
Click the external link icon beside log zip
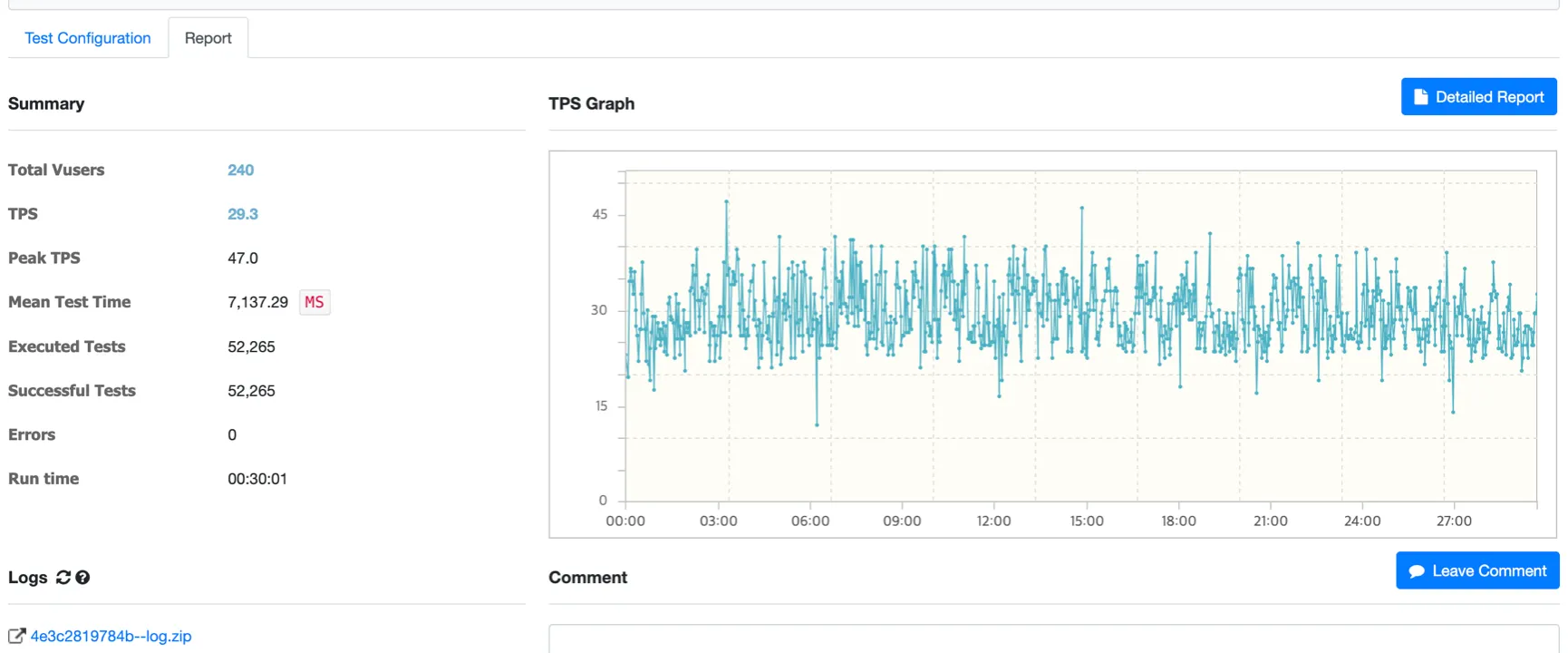click(x=16, y=636)
